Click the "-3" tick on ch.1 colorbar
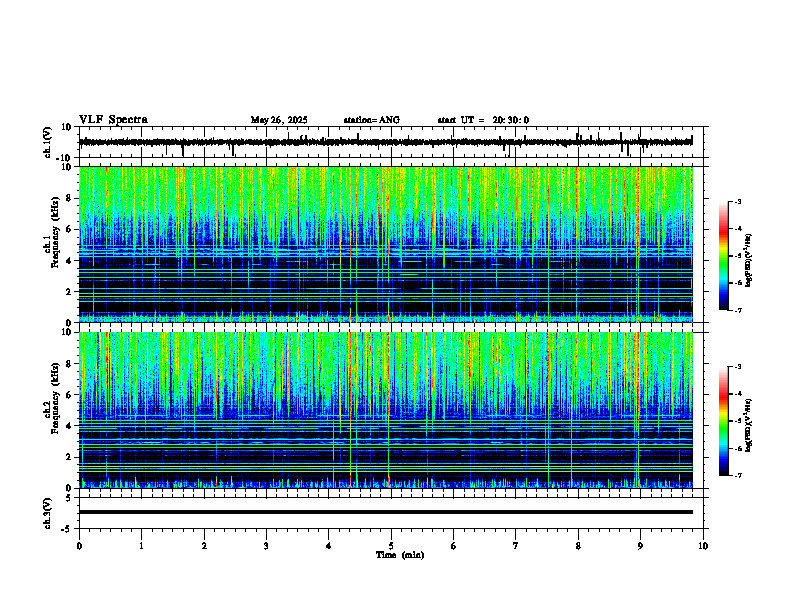 [x=738, y=201]
